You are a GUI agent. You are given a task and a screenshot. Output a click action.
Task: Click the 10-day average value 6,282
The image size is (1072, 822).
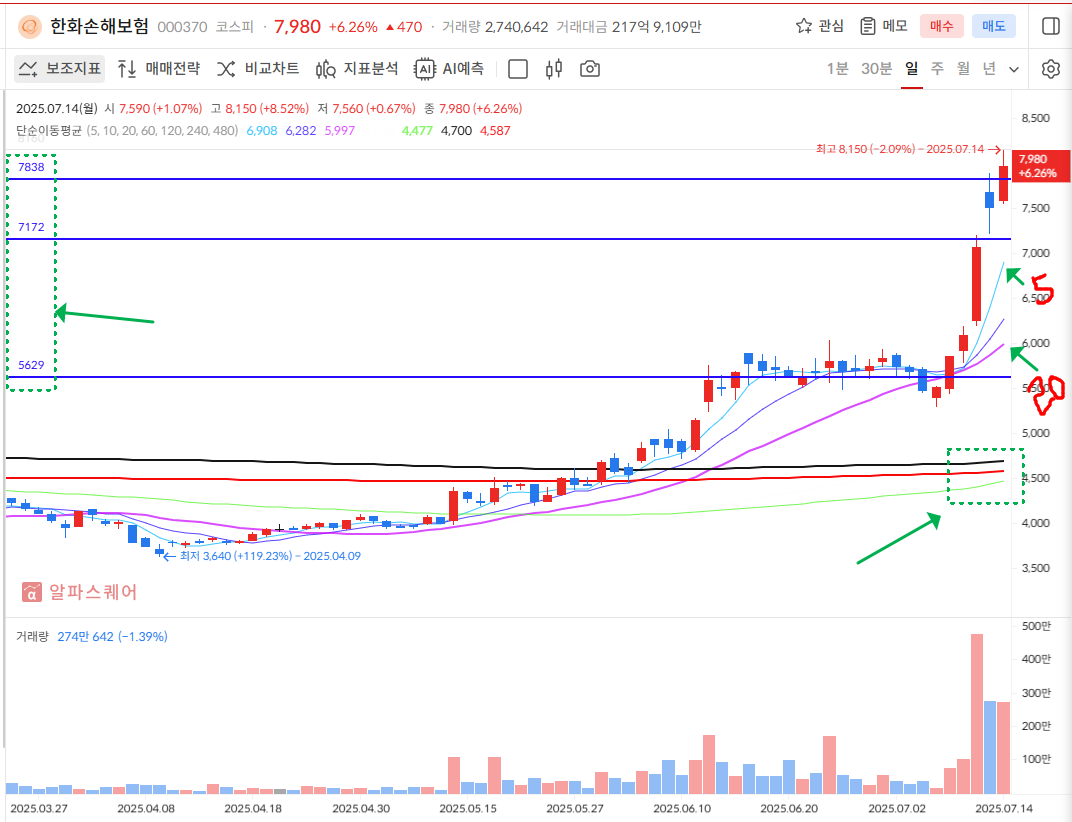coord(301,131)
